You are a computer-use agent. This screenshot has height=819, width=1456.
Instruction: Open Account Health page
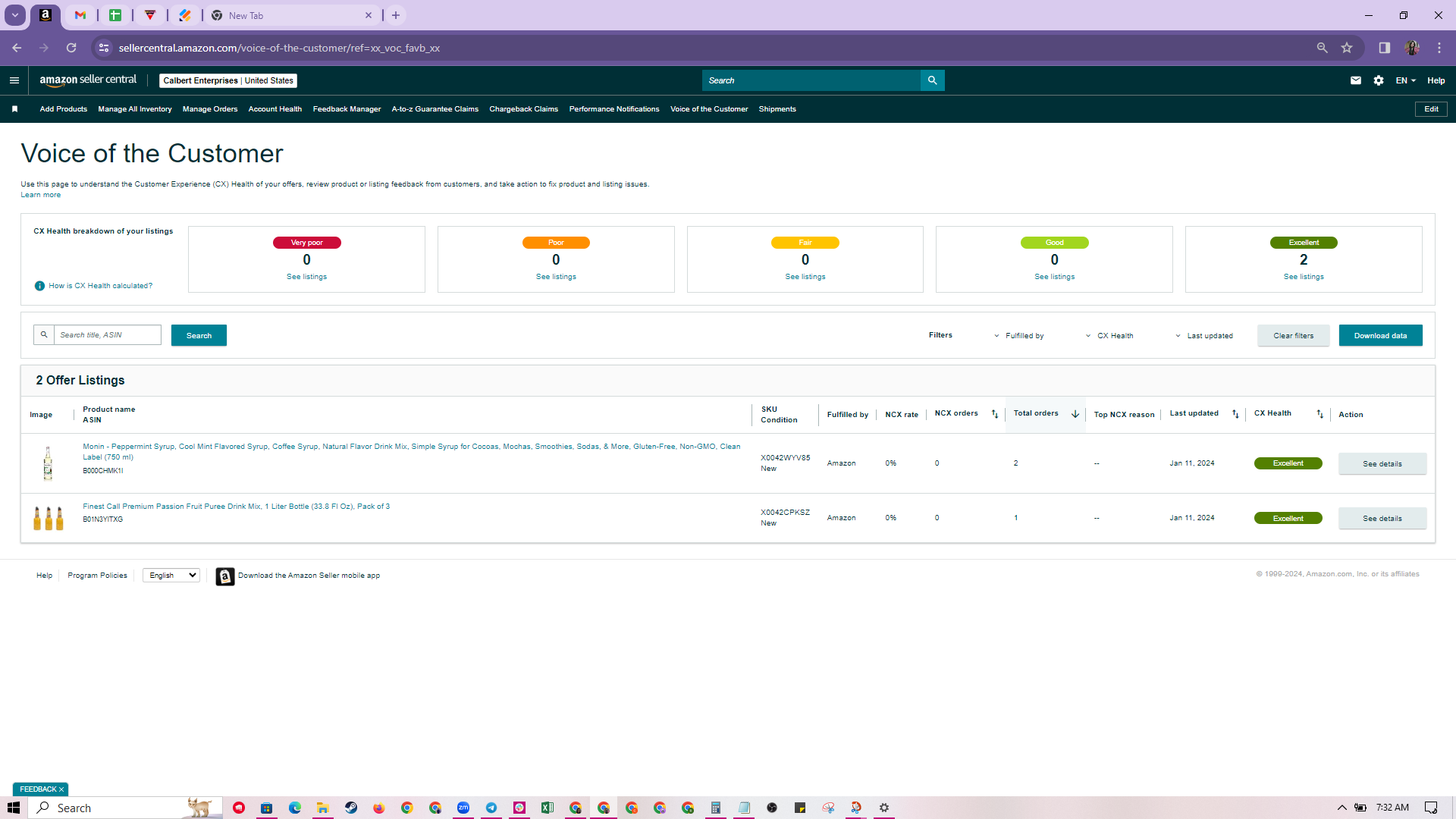[x=275, y=109]
